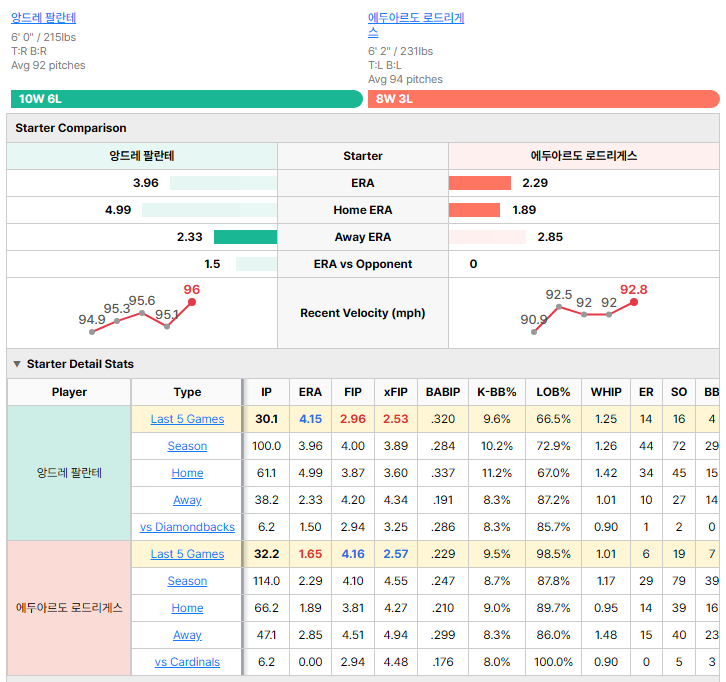Open Rodriguez's Season stats link

[x=187, y=581]
